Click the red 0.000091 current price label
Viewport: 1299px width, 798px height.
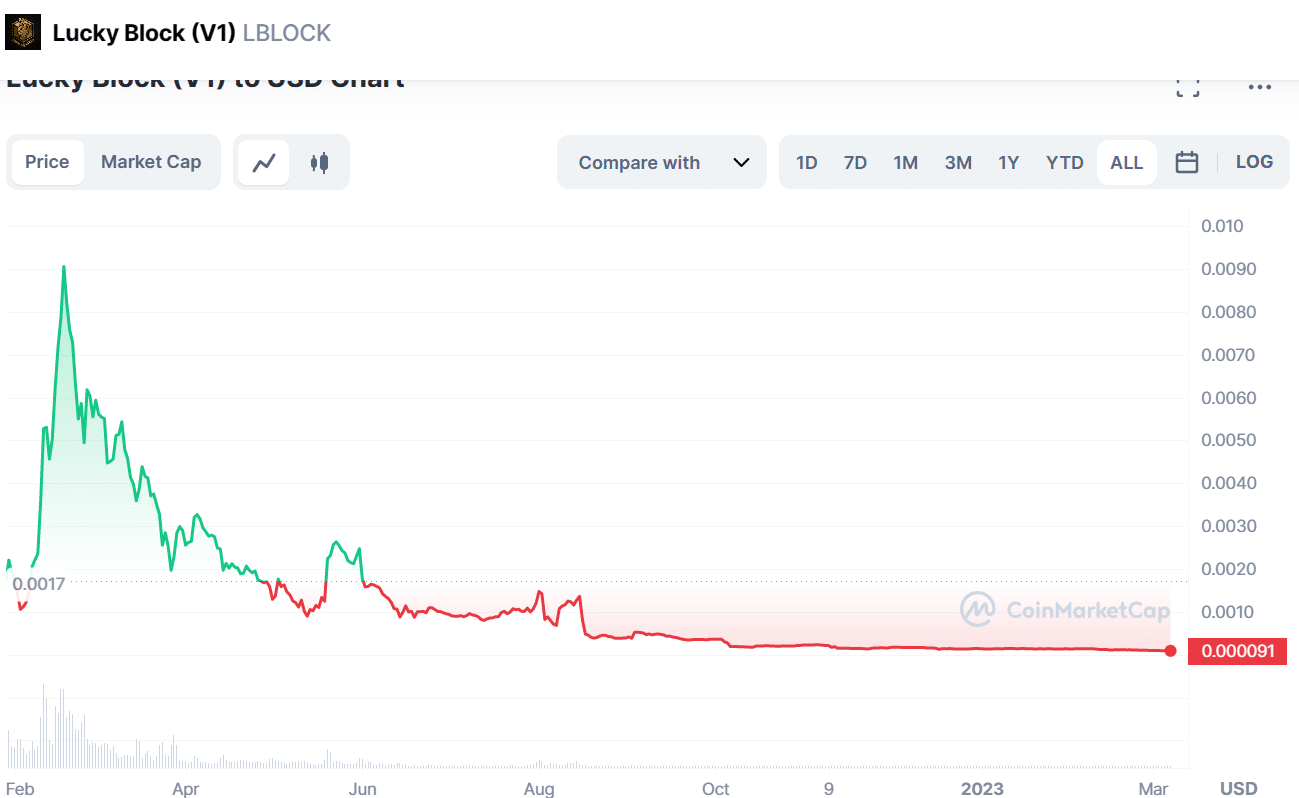pos(1238,651)
